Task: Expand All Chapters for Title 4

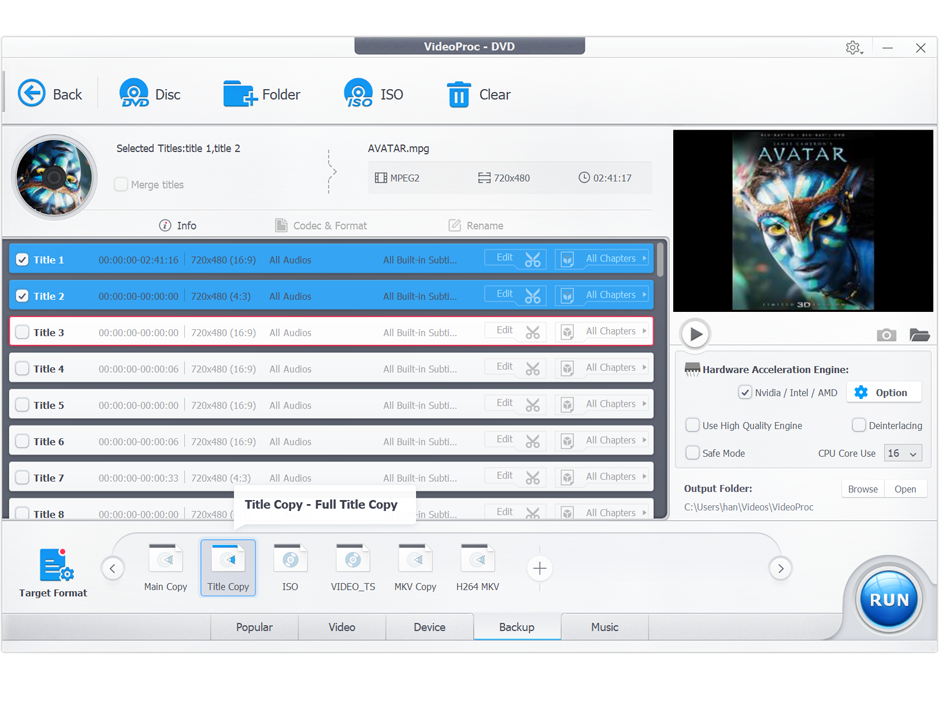Action: 616,367
